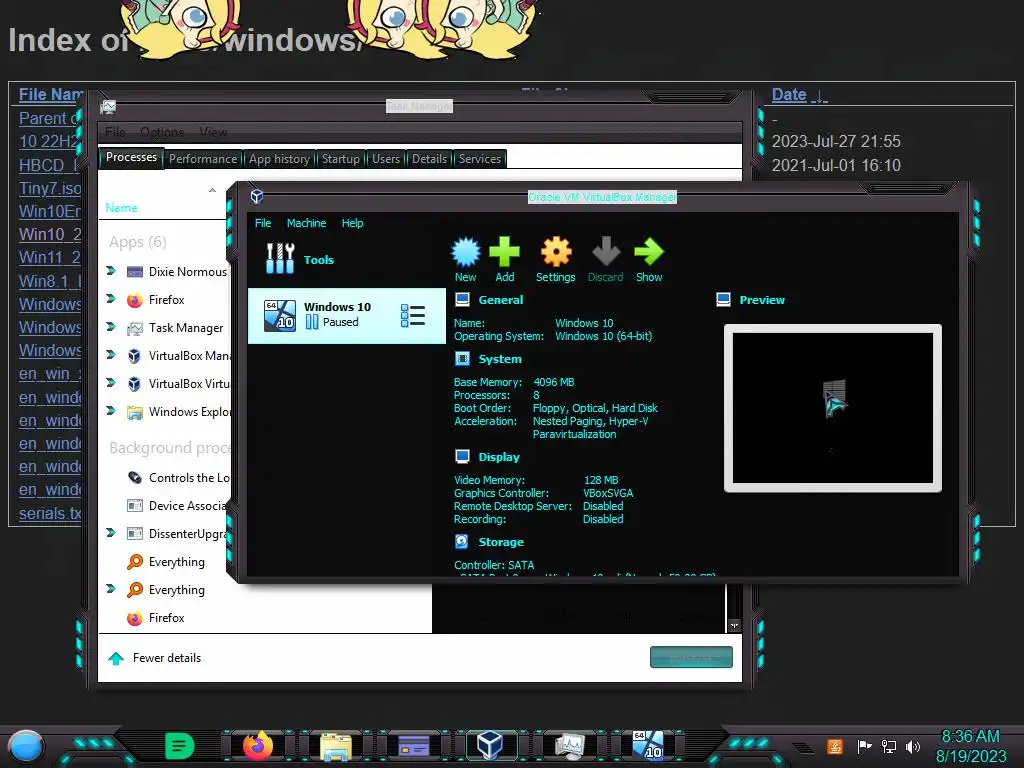
Task: Expand the Task Manager process row
Action: 110,327
